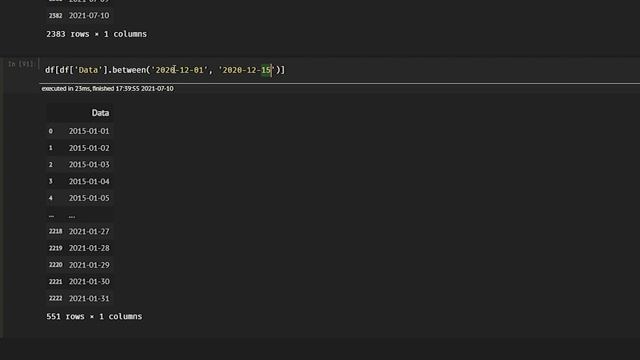Click the '2020-12-01' start date string
Screen dimensions: 640x360
click(180, 70)
